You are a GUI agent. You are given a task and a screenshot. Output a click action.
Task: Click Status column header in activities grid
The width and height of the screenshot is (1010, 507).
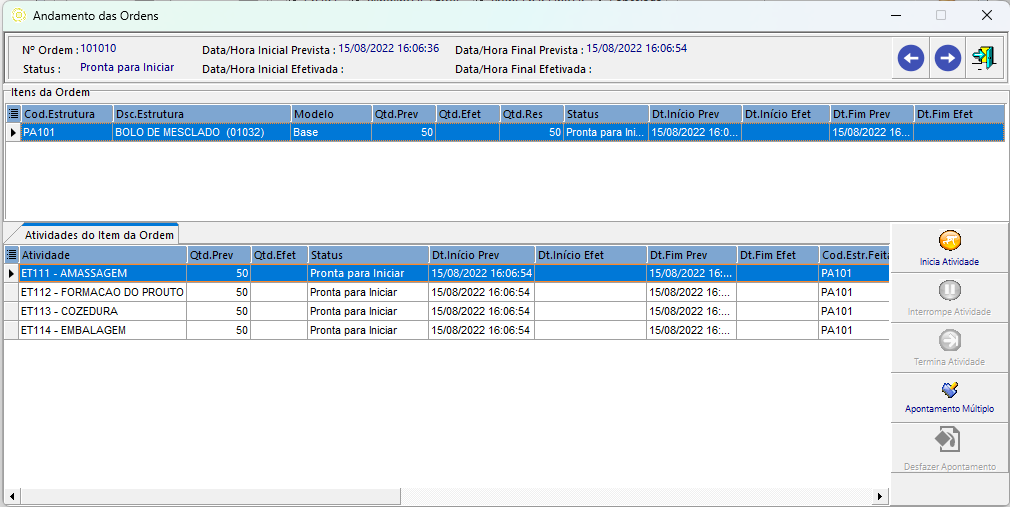click(367, 255)
